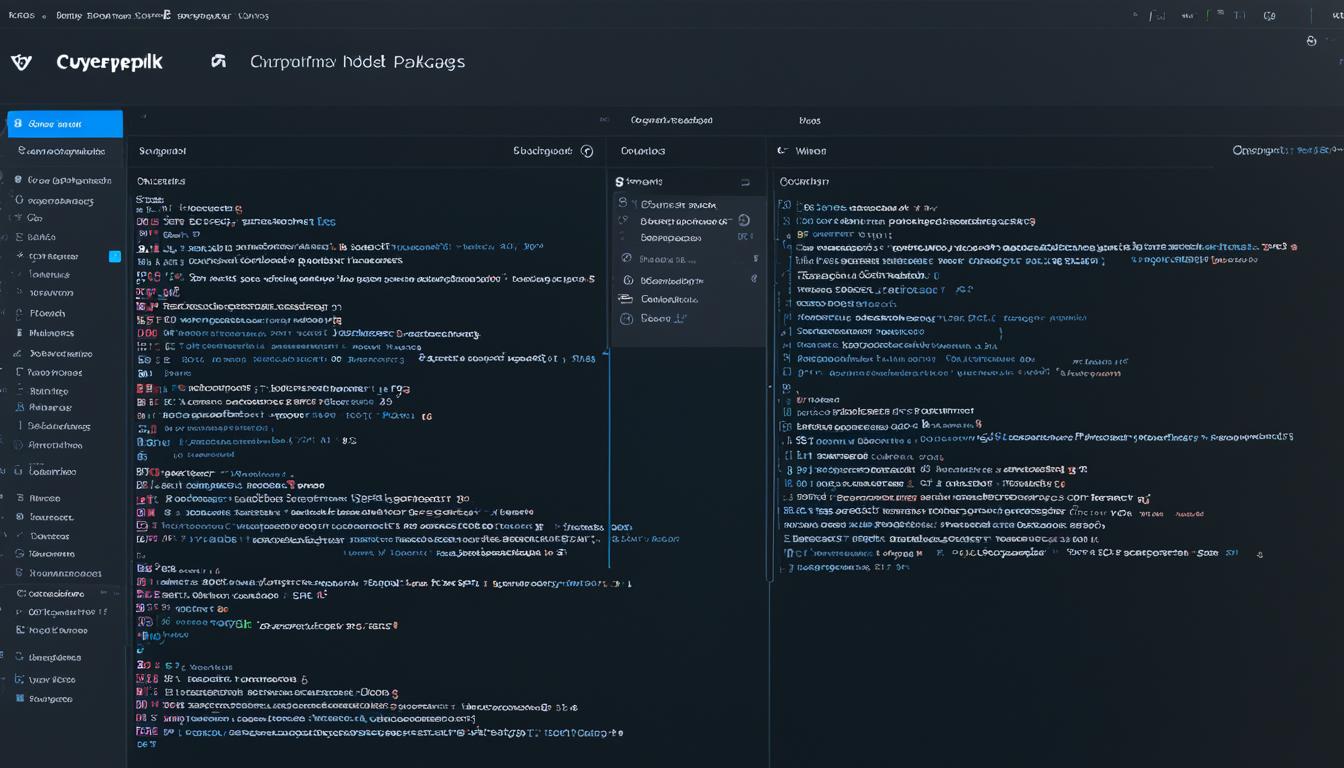Click the circle icon on the popup's last row

tap(627, 319)
